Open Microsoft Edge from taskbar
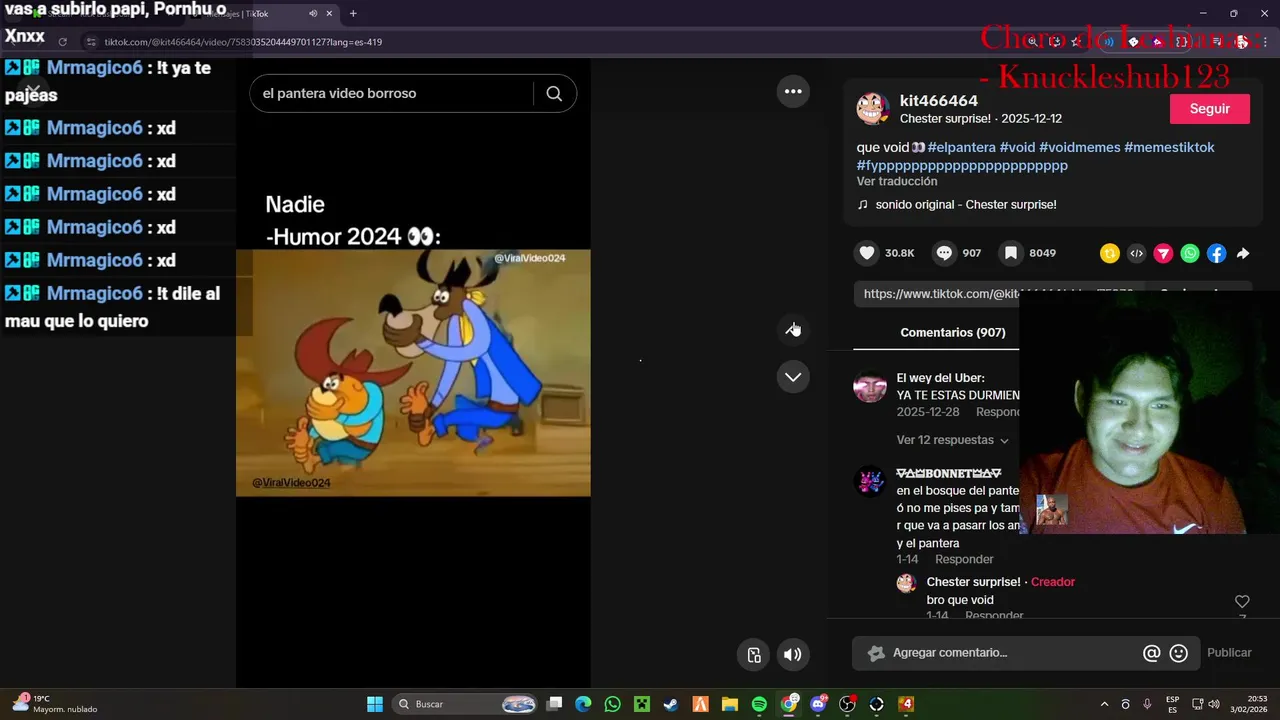The image size is (1280, 720). [583, 704]
